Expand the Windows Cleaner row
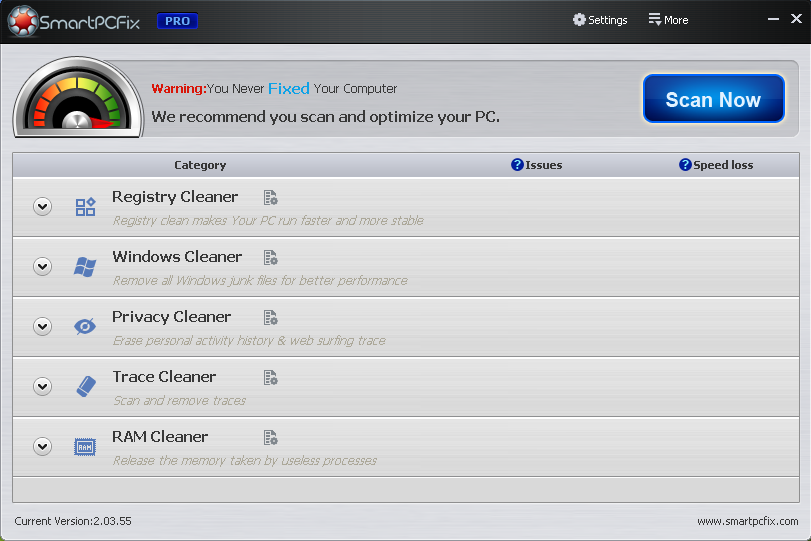 click(42, 266)
